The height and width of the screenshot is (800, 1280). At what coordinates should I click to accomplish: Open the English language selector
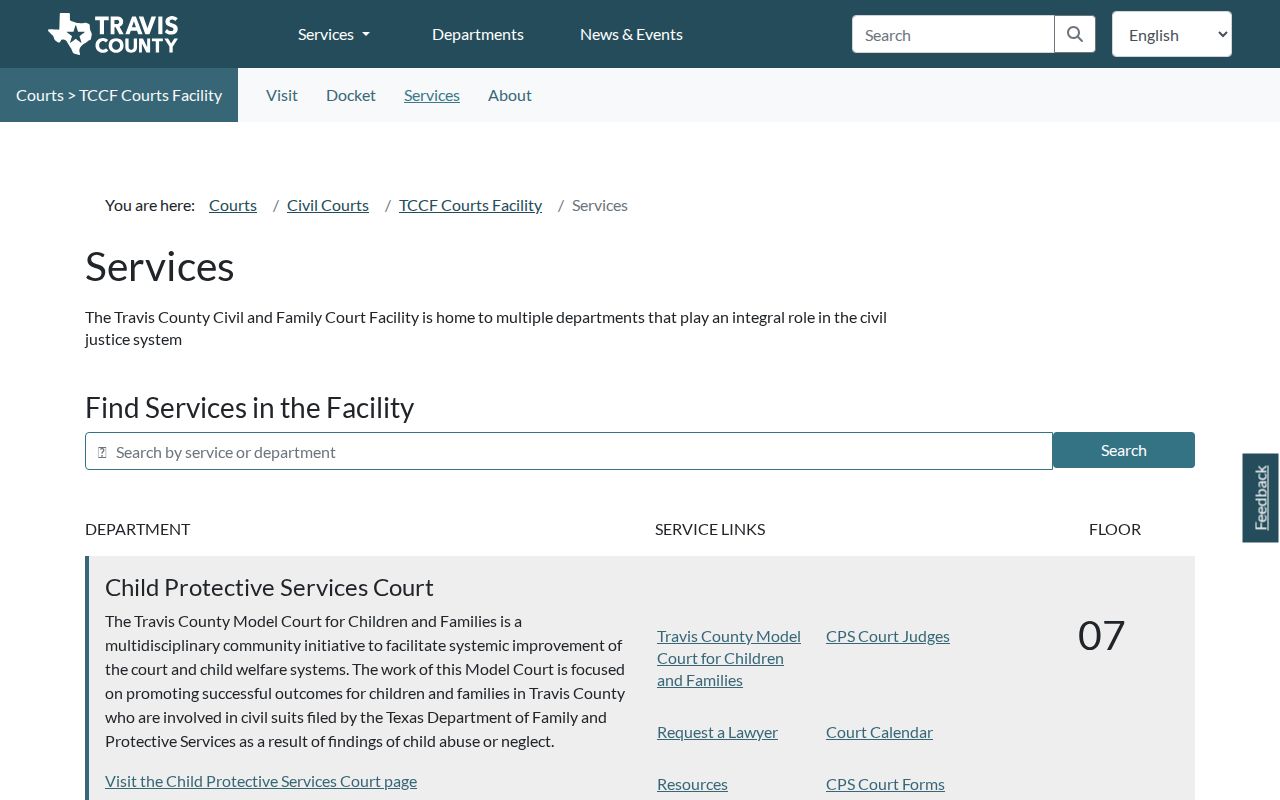1172,34
